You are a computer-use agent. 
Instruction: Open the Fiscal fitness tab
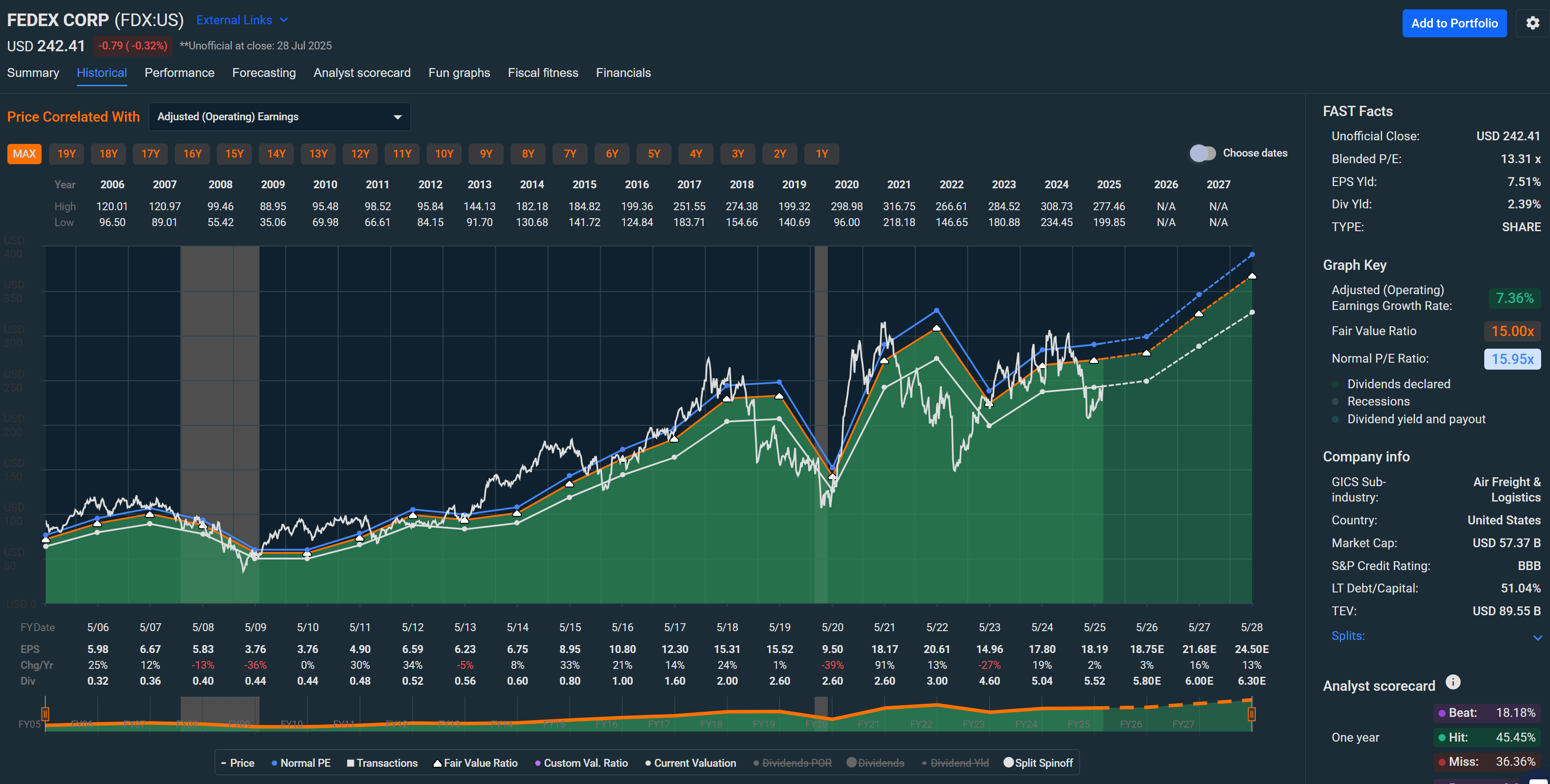coord(543,72)
